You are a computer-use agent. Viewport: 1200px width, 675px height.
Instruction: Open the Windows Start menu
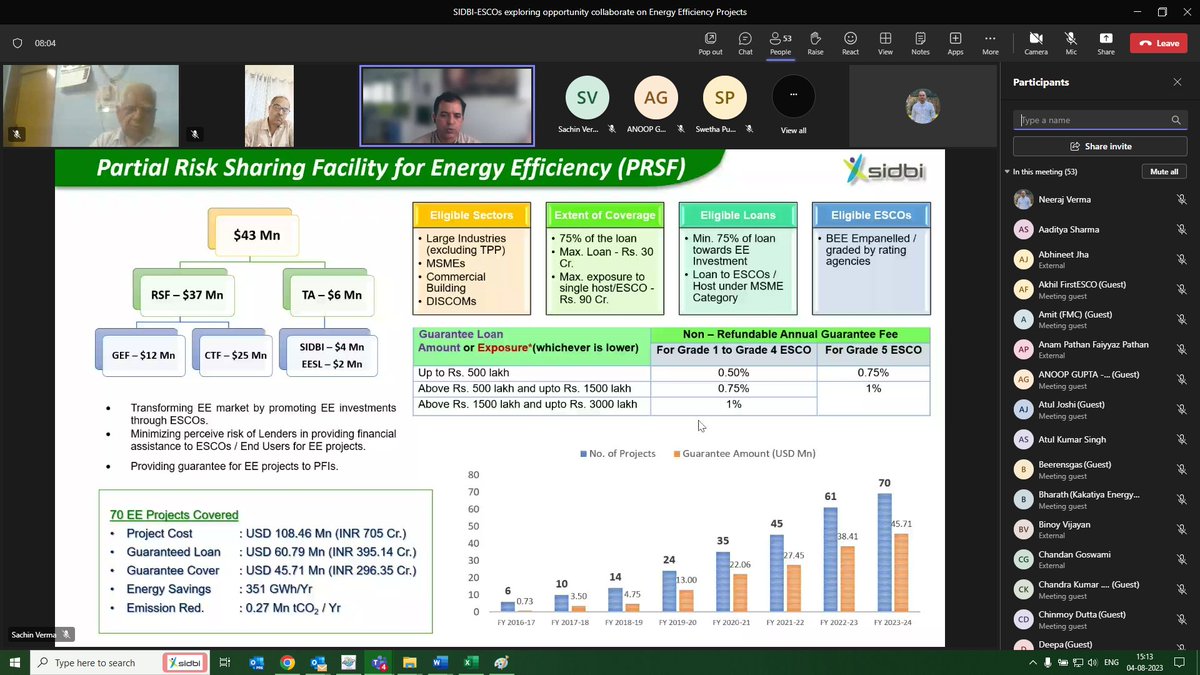14,663
